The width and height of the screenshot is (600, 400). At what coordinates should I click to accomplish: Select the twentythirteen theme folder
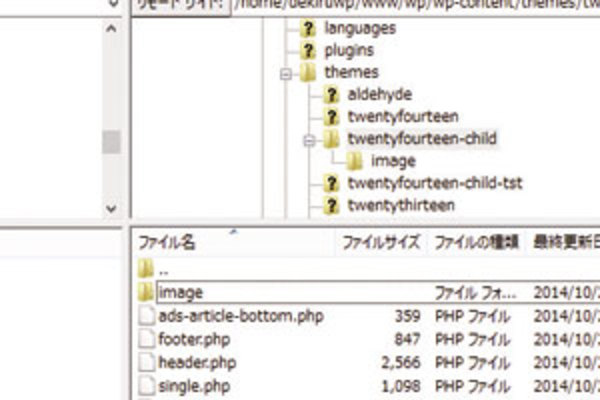401,206
